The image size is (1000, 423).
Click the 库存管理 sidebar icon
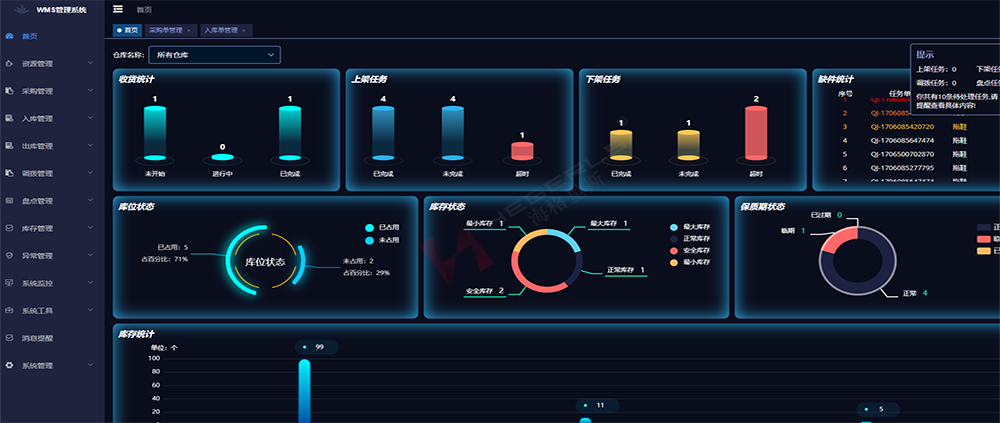tap(9, 228)
